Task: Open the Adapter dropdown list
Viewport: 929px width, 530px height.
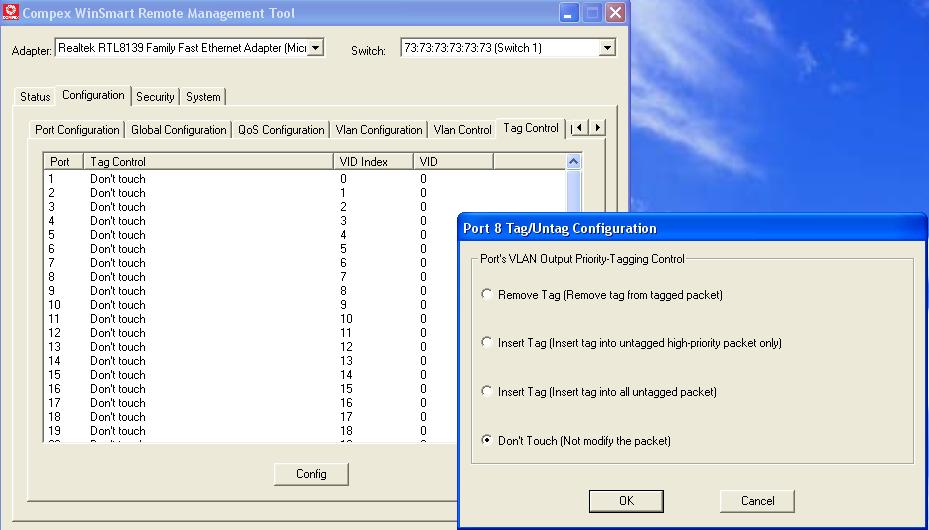Action: [x=316, y=48]
